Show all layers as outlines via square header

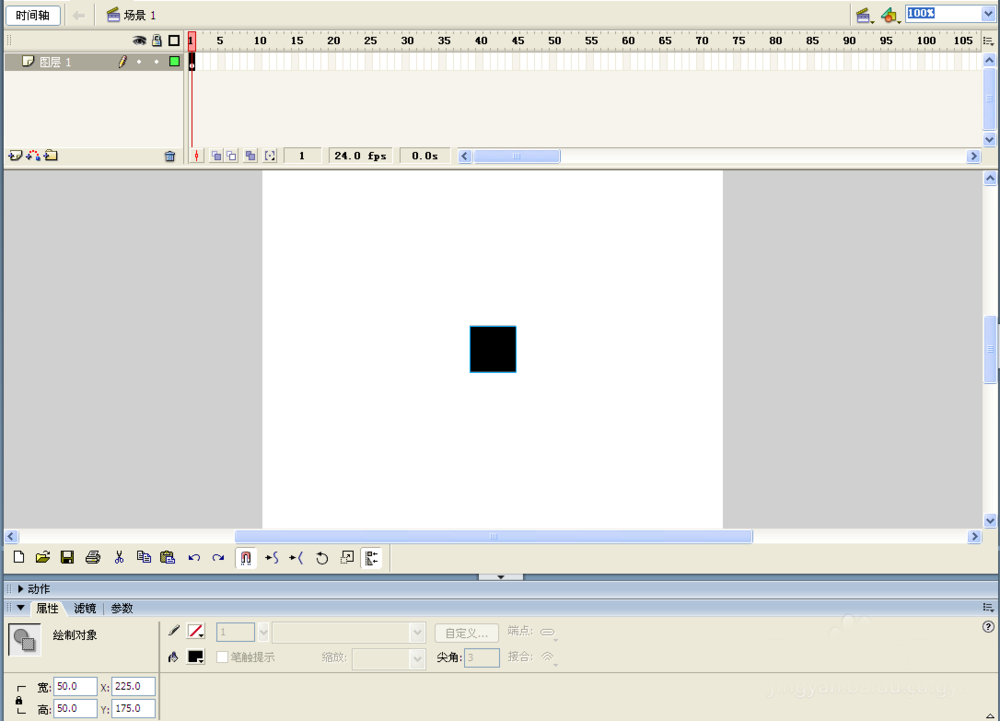pyautogui.click(x=173, y=41)
